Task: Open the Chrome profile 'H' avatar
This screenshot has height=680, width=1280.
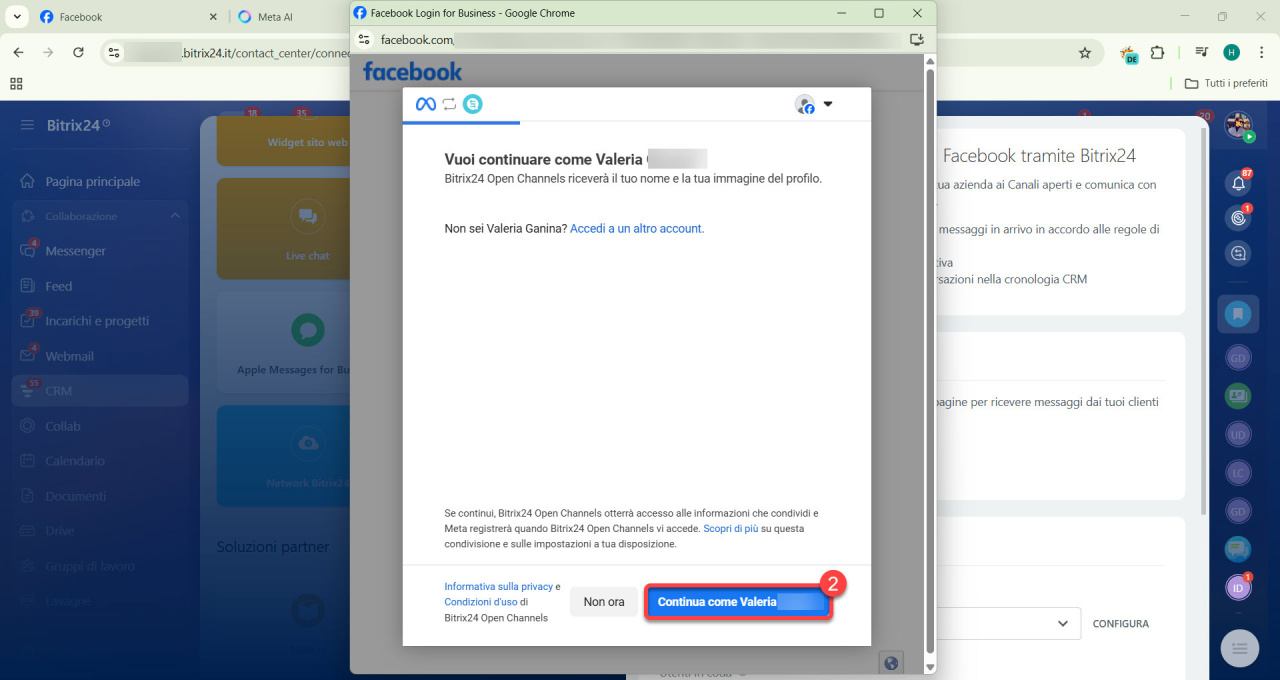Action: point(1231,53)
